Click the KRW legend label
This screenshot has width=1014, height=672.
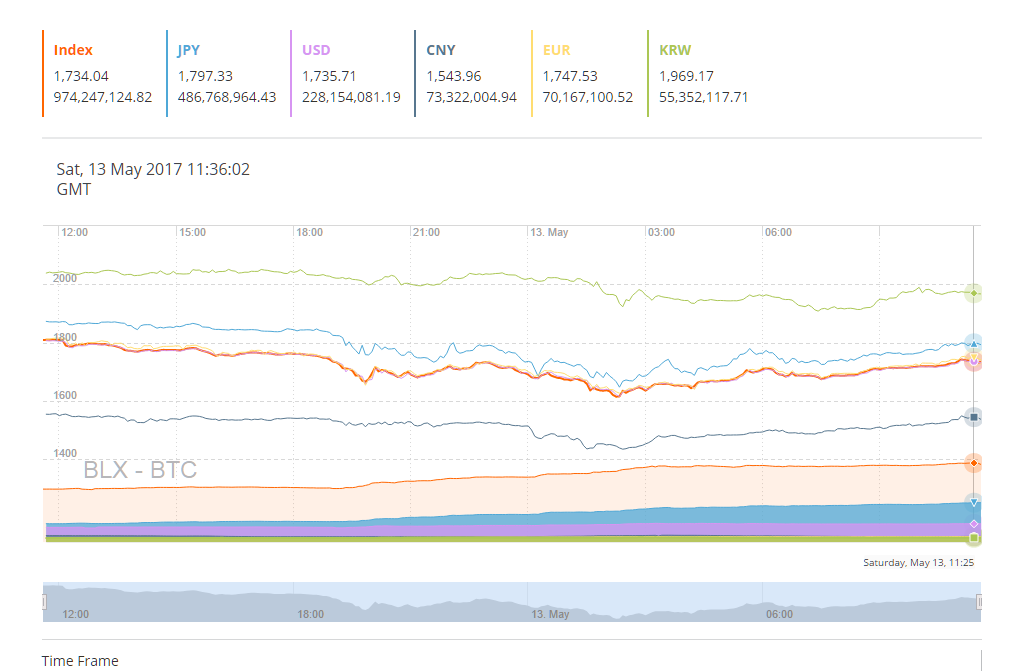click(x=674, y=50)
